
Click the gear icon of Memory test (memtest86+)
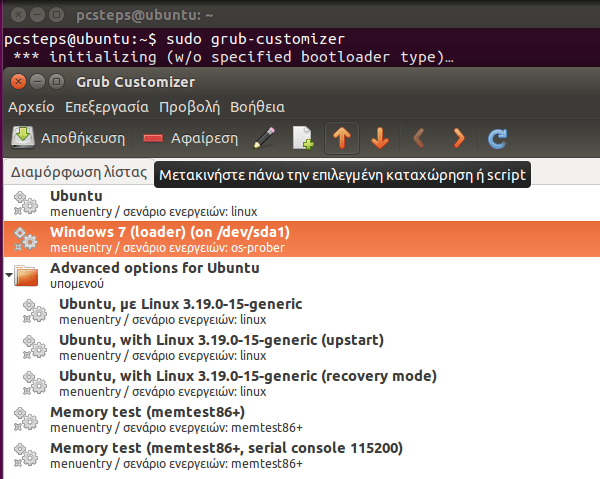26,419
